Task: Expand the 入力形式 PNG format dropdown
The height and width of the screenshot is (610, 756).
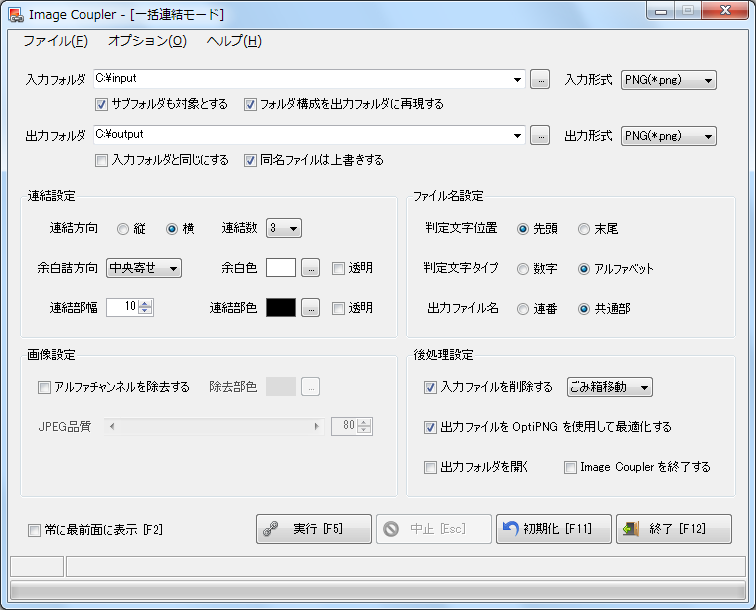Action: pos(668,80)
